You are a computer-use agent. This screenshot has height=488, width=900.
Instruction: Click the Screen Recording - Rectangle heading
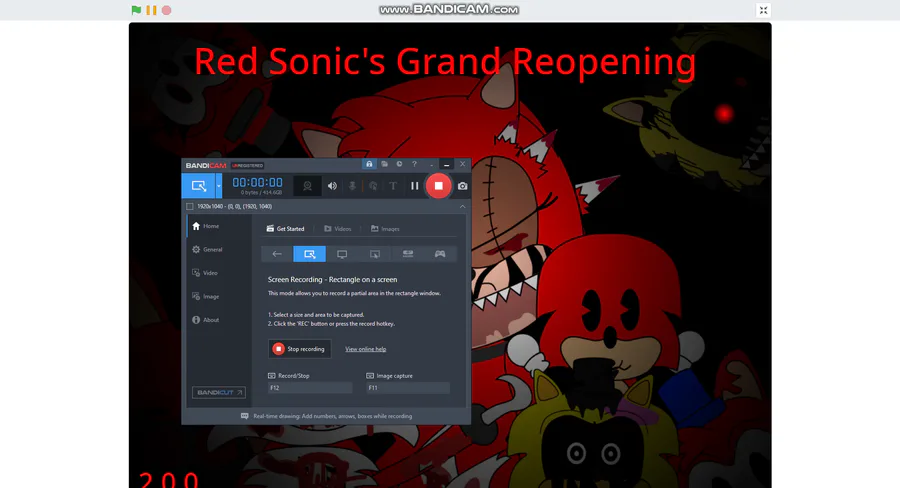[x=332, y=280]
